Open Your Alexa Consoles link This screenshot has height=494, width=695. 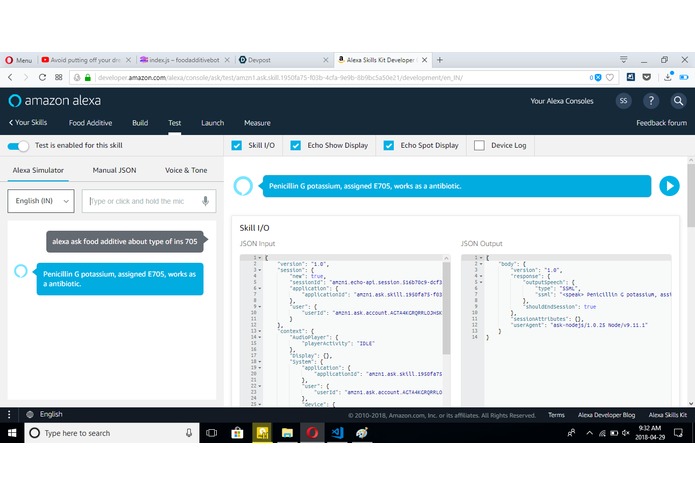tap(562, 101)
